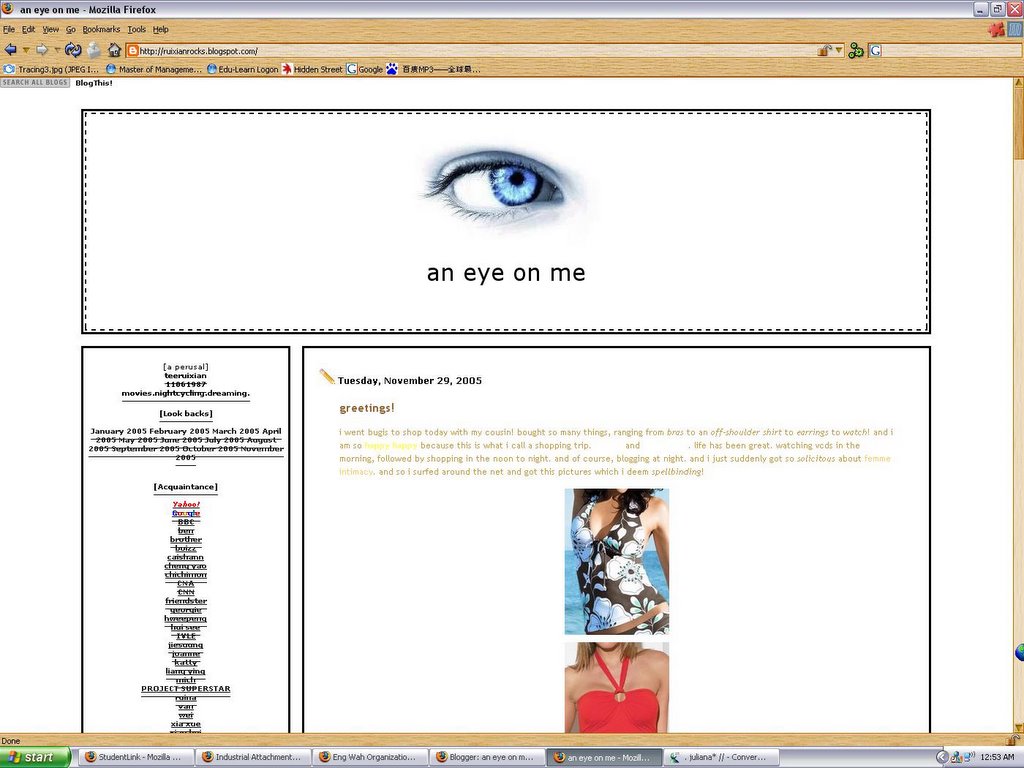Switch to the juliana conversation taskbar window
This screenshot has width=1024, height=768.
point(722,757)
